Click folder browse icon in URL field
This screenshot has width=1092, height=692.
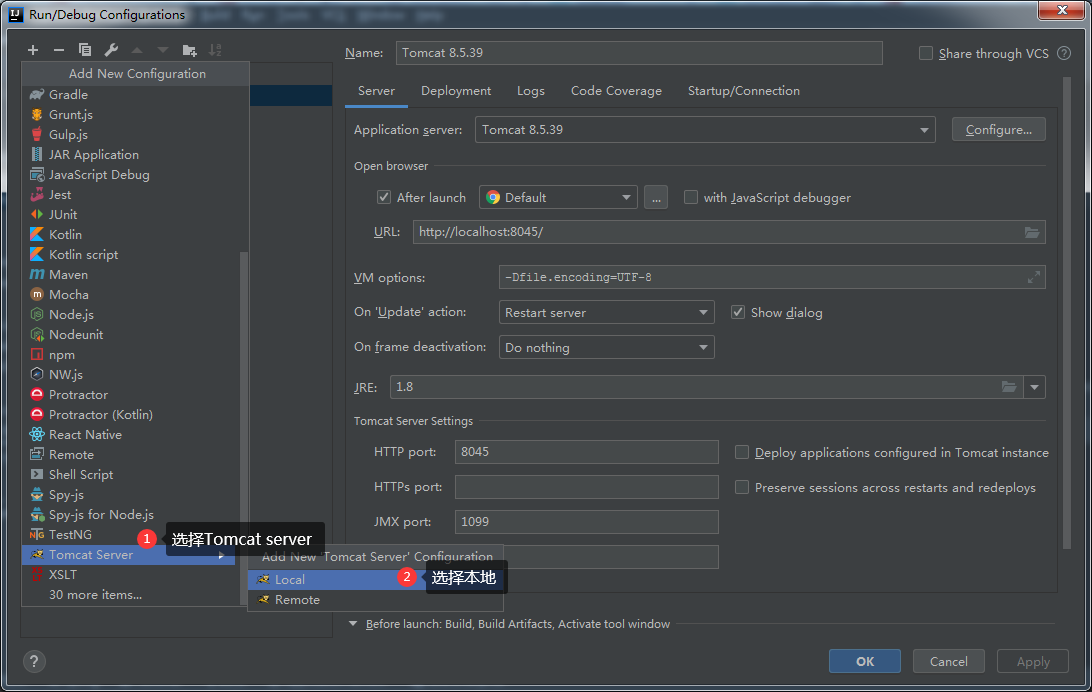click(1031, 232)
